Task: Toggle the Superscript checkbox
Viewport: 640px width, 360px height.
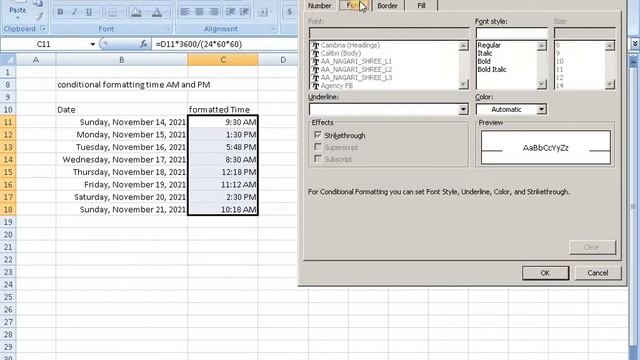Action: (318, 147)
